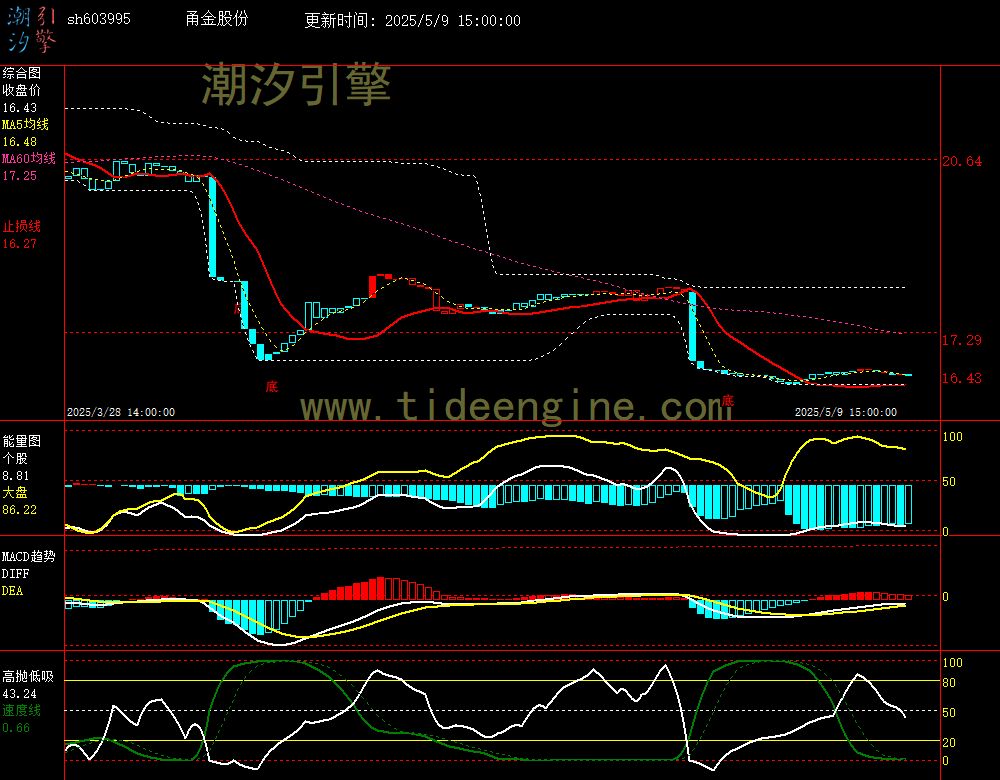Click the 底 marker under the second price drop
1000x780 pixels.
pyautogui.click(x=728, y=401)
